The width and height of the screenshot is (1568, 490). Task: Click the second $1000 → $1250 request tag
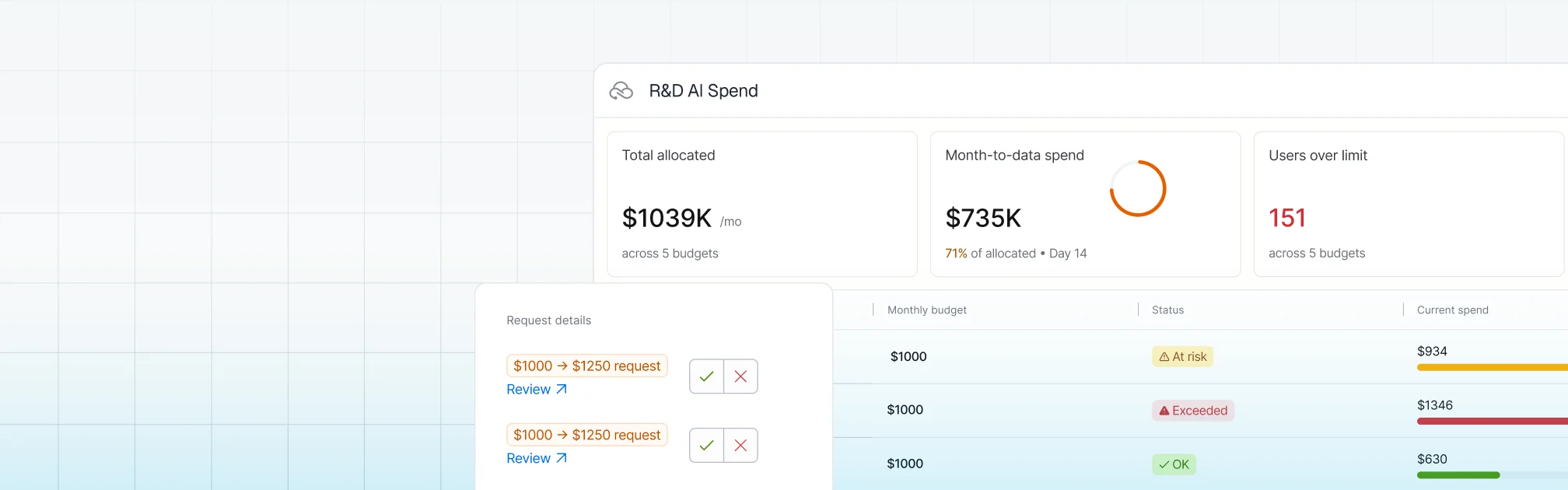587,435
